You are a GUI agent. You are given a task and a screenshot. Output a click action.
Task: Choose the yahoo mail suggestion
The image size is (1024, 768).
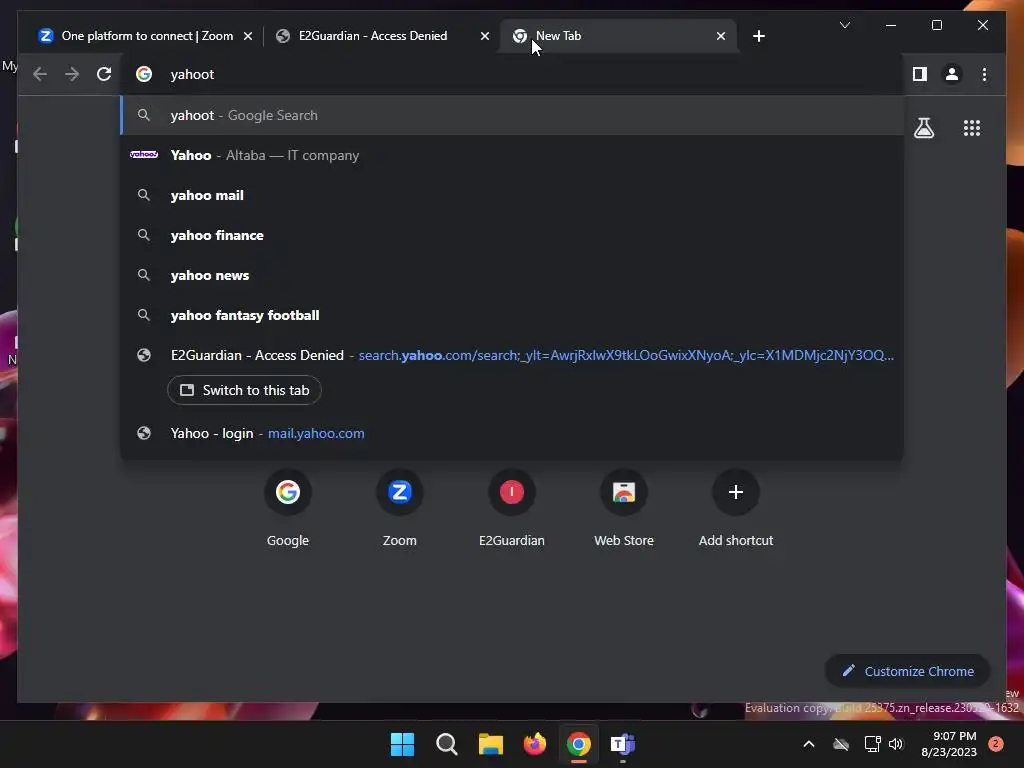click(x=513, y=195)
